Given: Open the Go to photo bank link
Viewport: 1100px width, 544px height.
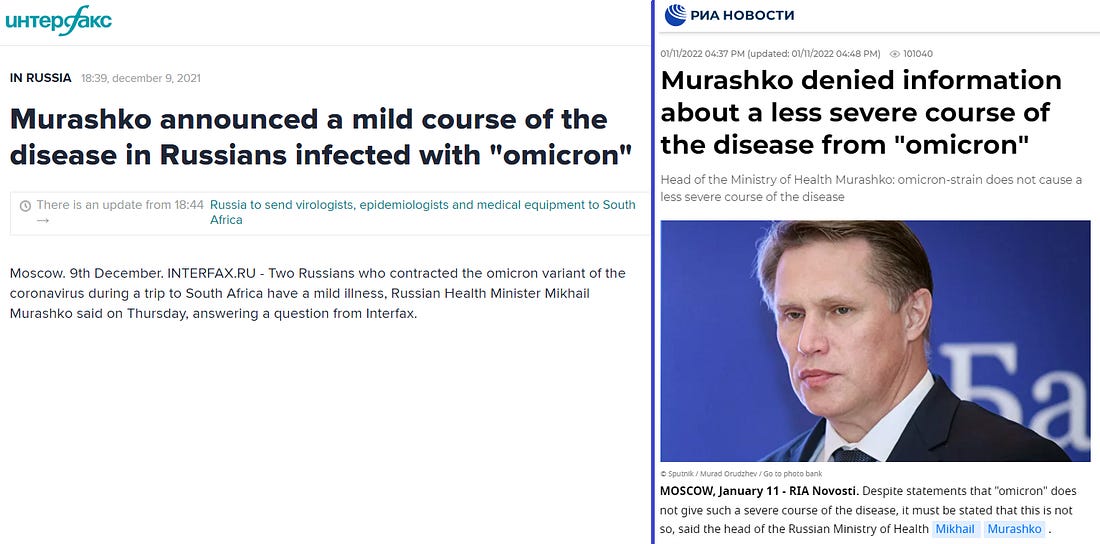Looking at the screenshot, I should pyautogui.click(x=793, y=474).
